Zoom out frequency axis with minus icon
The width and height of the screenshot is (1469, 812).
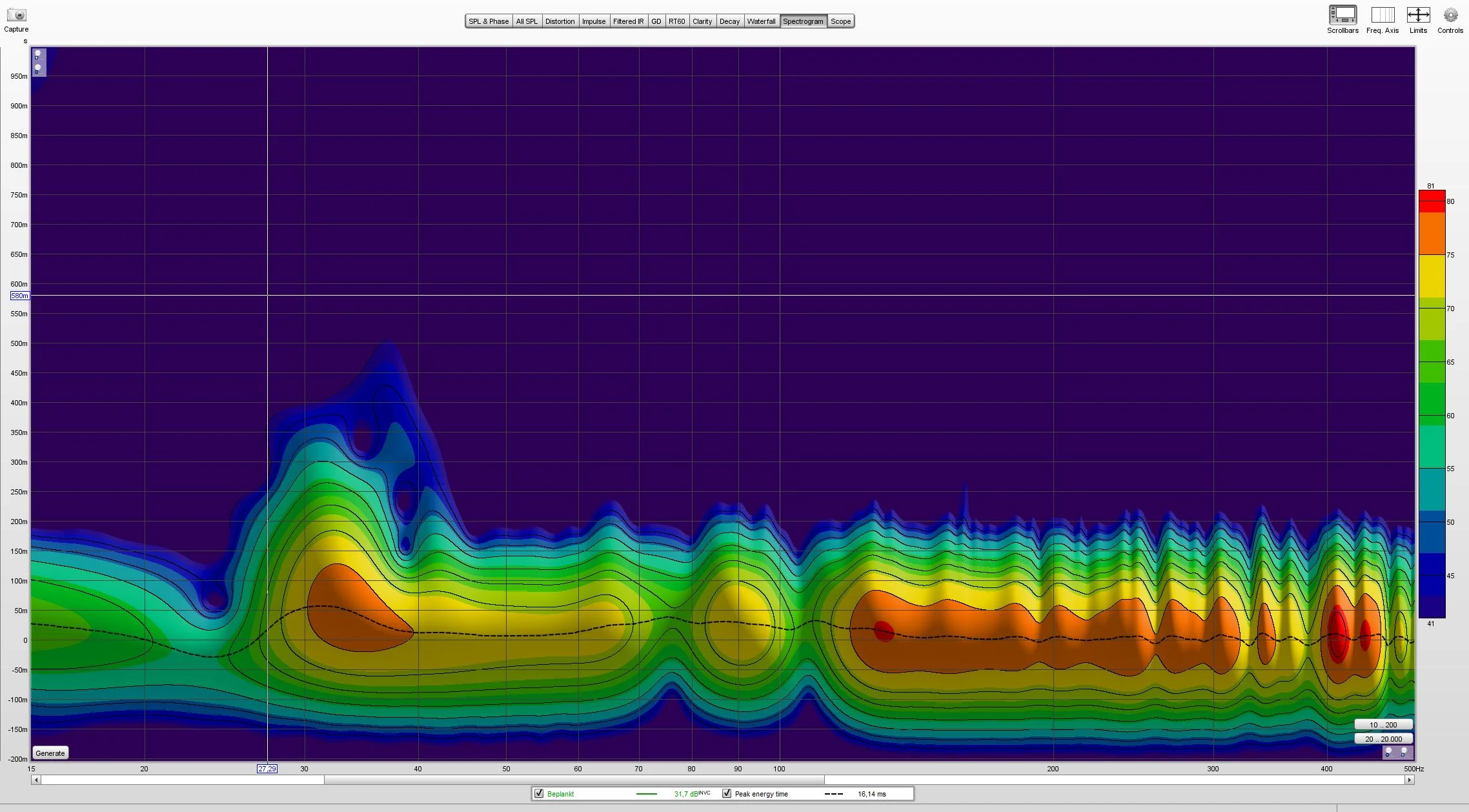click(1389, 752)
